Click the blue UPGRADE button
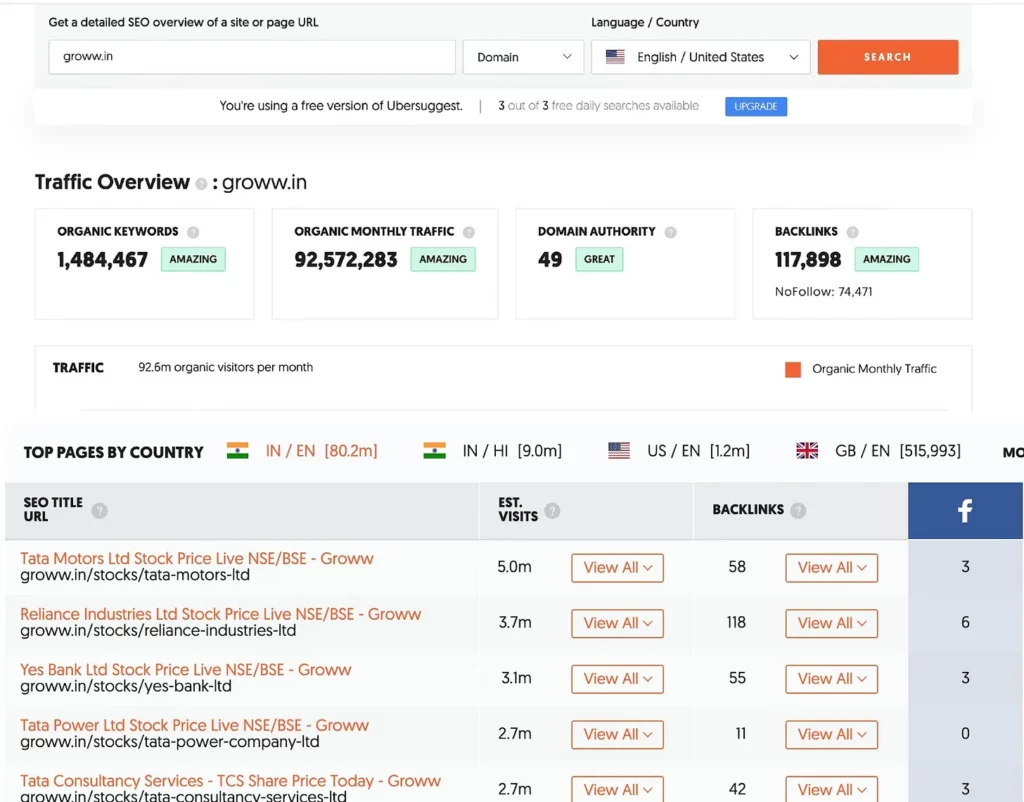Viewport: 1024px width, 802px height. coord(756,106)
